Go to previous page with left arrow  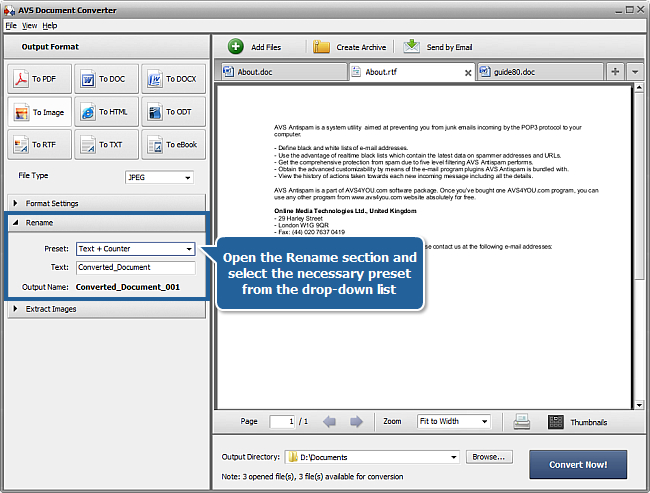tap(330, 422)
